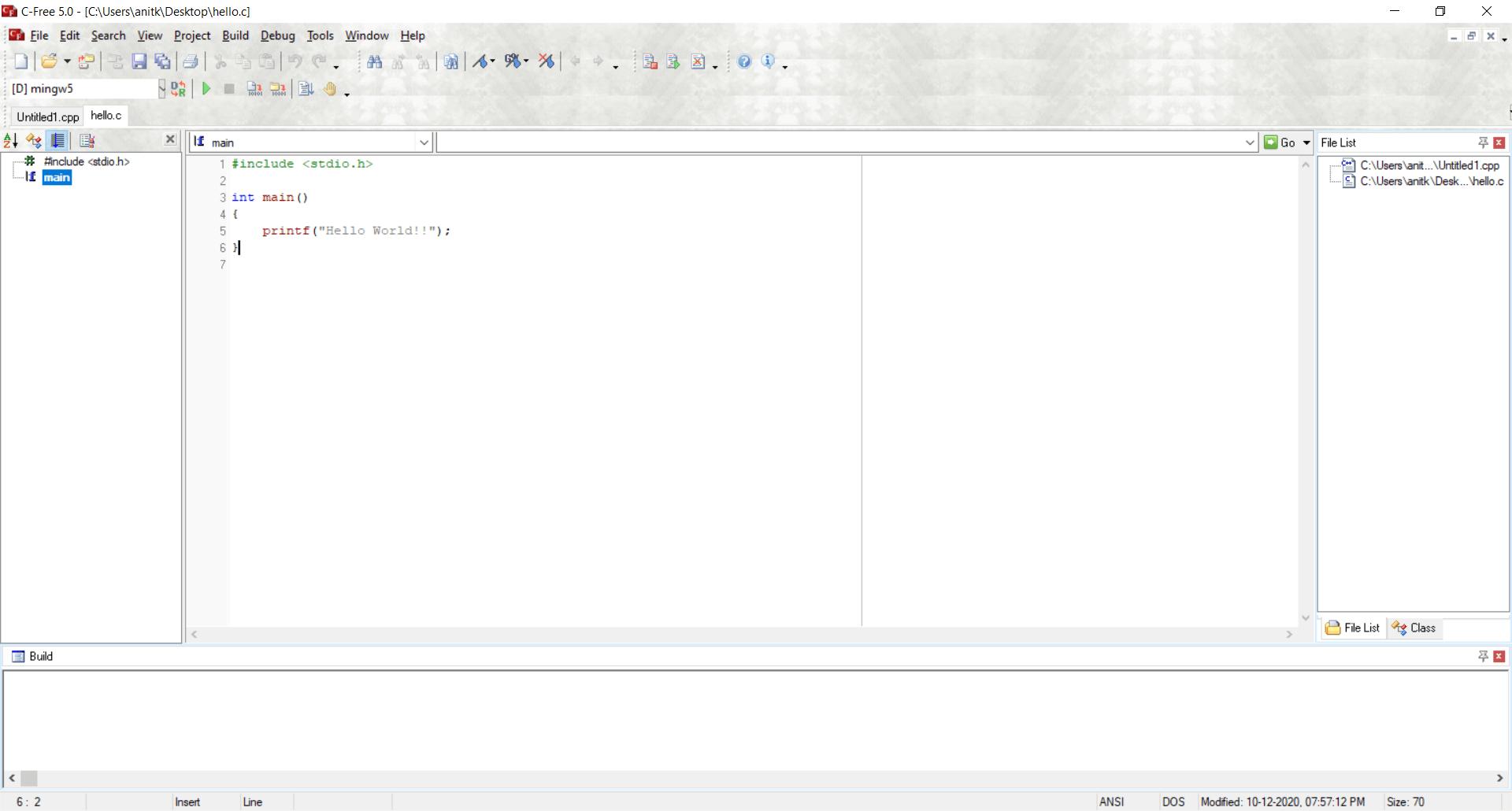Click the blue Help question mark icon
The height and width of the screenshot is (811, 1512).
pyautogui.click(x=744, y=61)
